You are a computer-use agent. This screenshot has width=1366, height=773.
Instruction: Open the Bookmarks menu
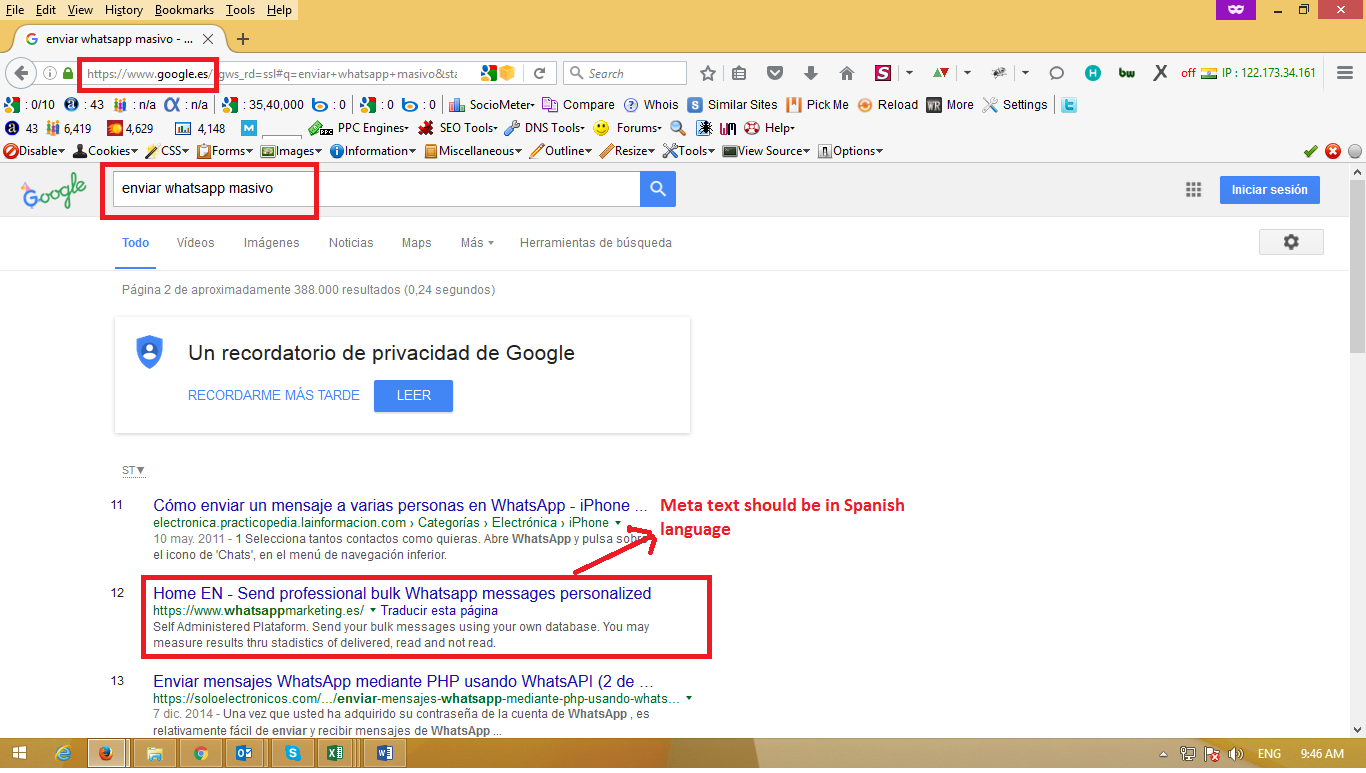coord(186,10)
